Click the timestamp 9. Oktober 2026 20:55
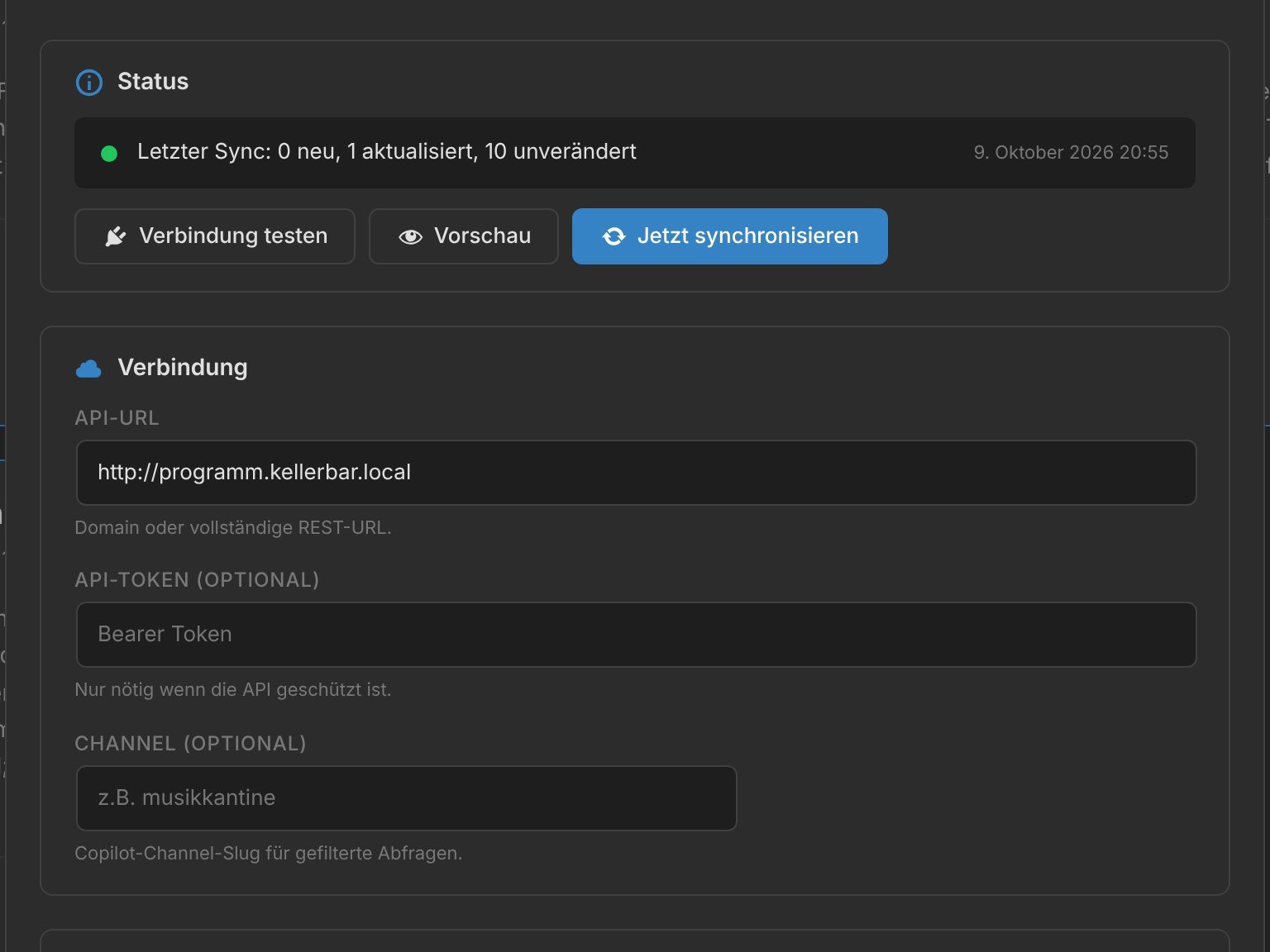This screenshot has height=952, width=1270. pos(1072,153)
